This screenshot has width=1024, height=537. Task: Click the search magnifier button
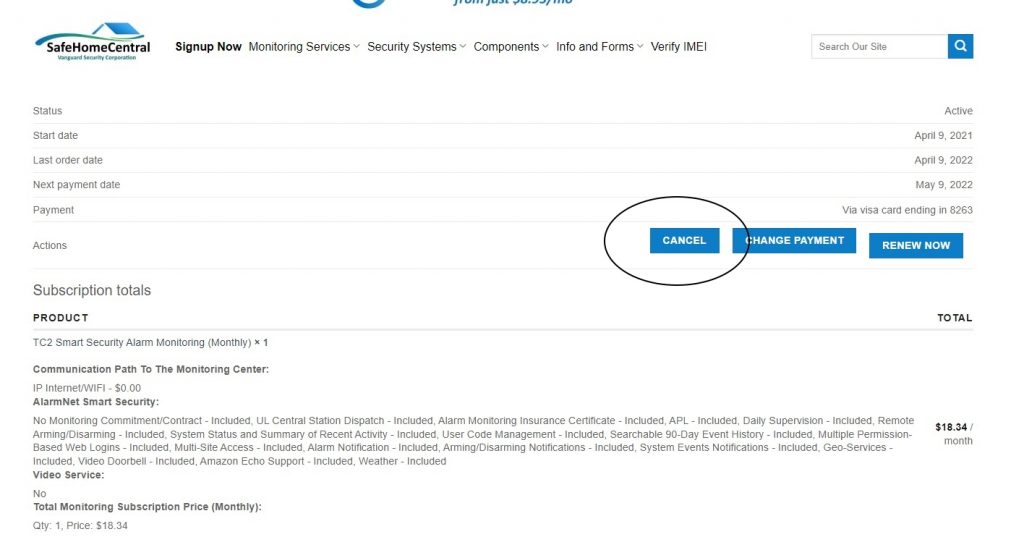(x=960, y=46)
